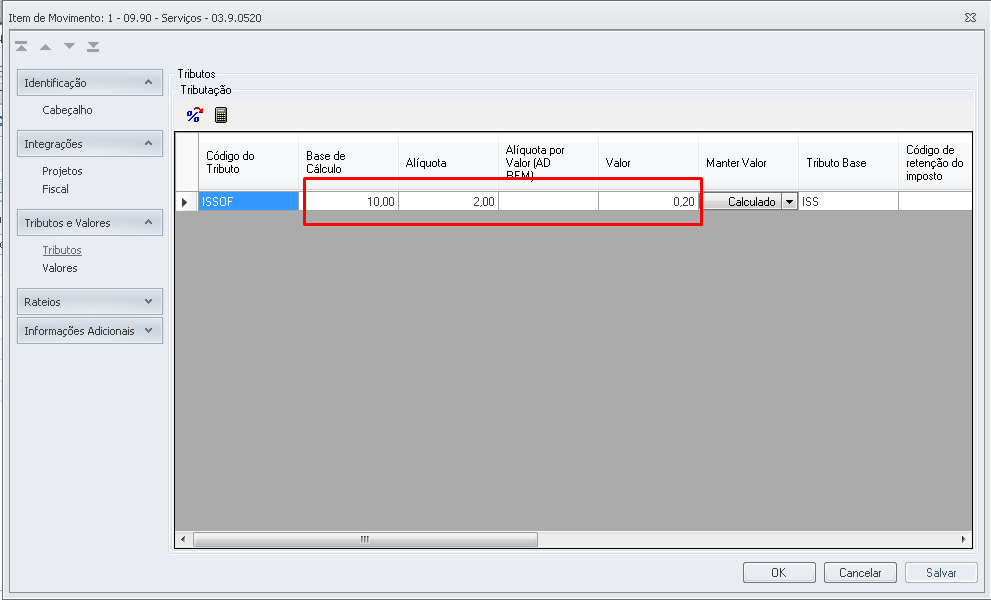Image resolution: width=991 pixels, height=600 pixels.
Task: Click the Código de retenção do imposto header
Action: pyautogui.click(x=935, y=162)
